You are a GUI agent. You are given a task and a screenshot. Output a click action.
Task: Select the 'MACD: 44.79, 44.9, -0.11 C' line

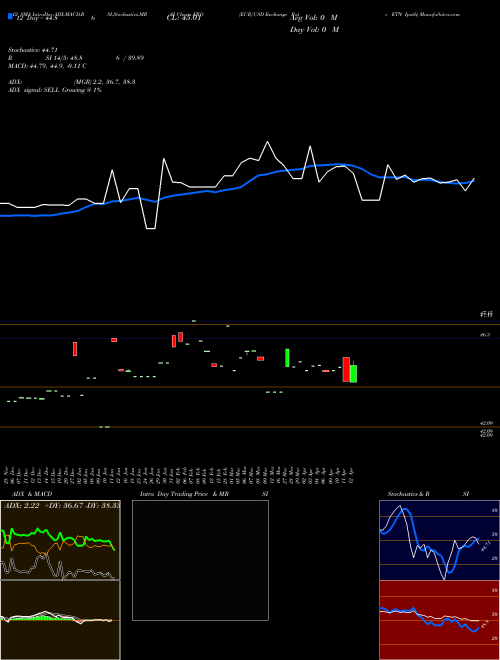[47, 66]
